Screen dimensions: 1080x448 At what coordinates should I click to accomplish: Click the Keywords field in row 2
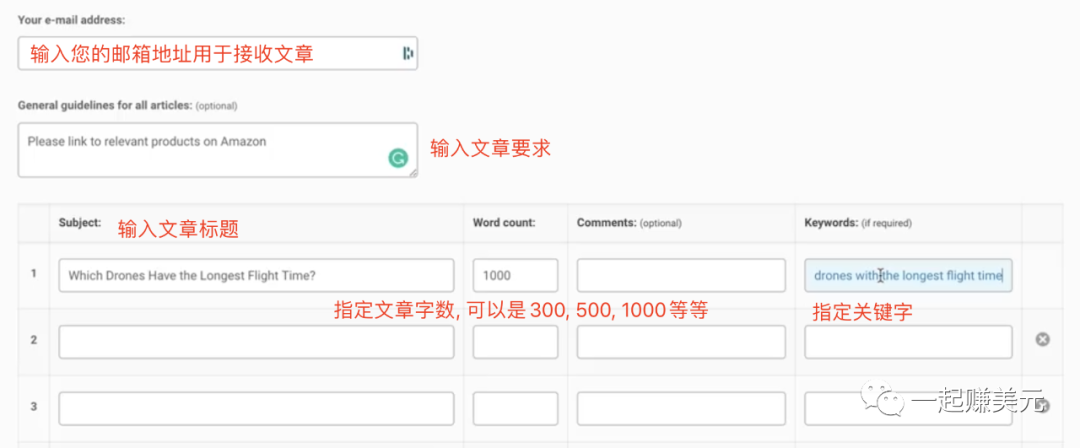[x=908, y=342]
